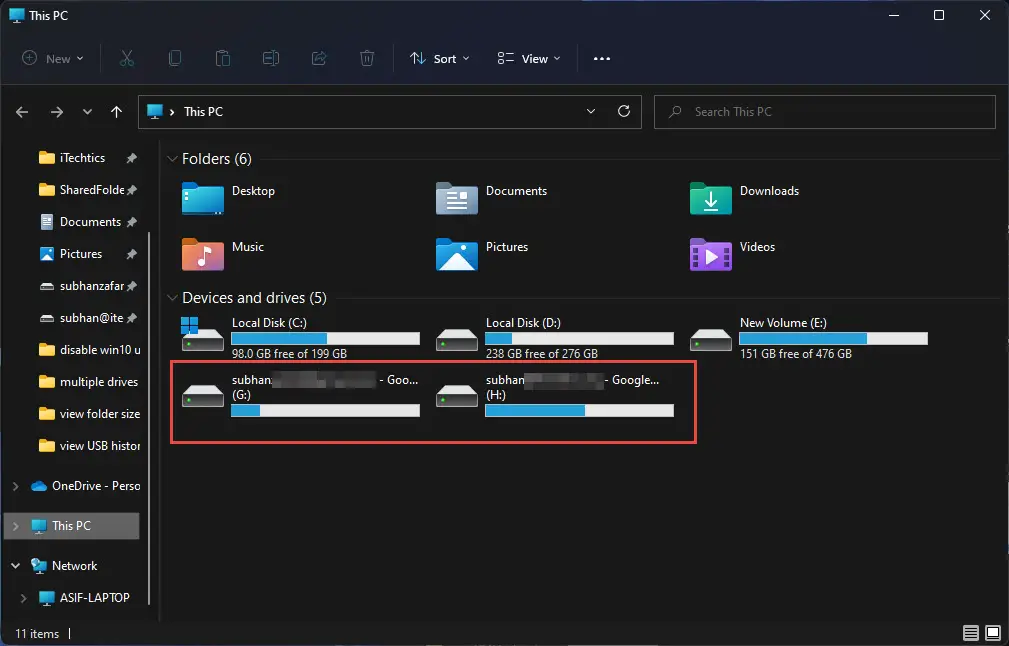Open subhanzafar pinned drive in sidebar
The width and height of the screenshot is (1009, 646).
[x=91, y=286]
